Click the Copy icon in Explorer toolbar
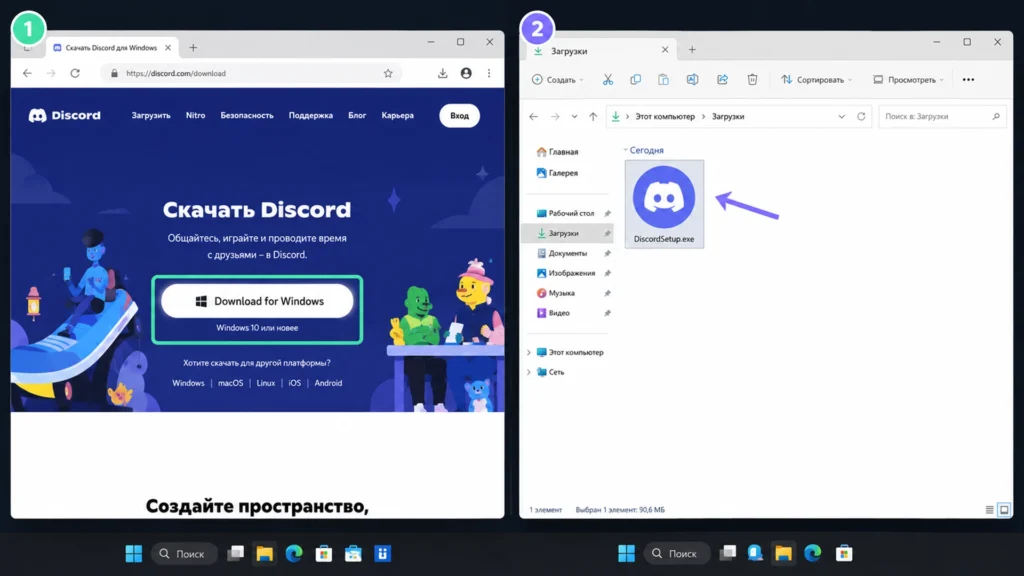Image resolution: width=1024 pixels, height=576 pixels. (x=635, y=80)
